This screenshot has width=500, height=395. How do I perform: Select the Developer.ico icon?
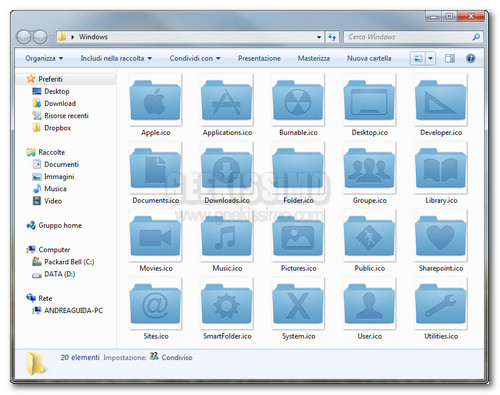(441, 100)
